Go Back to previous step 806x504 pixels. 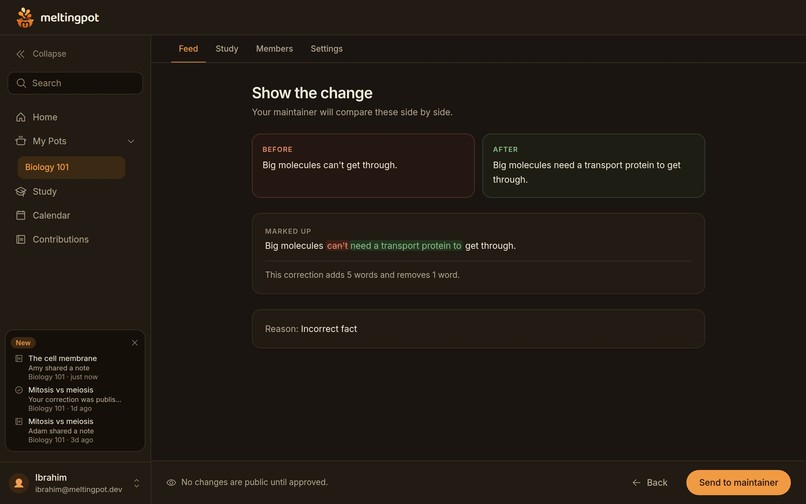[x=650, y=482]
